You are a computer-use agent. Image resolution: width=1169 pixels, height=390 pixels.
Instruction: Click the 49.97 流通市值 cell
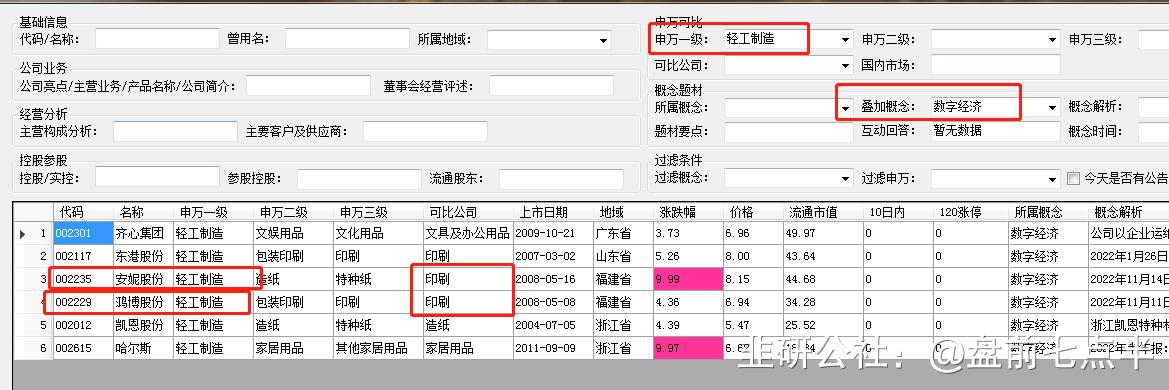[x=823, y=233]
